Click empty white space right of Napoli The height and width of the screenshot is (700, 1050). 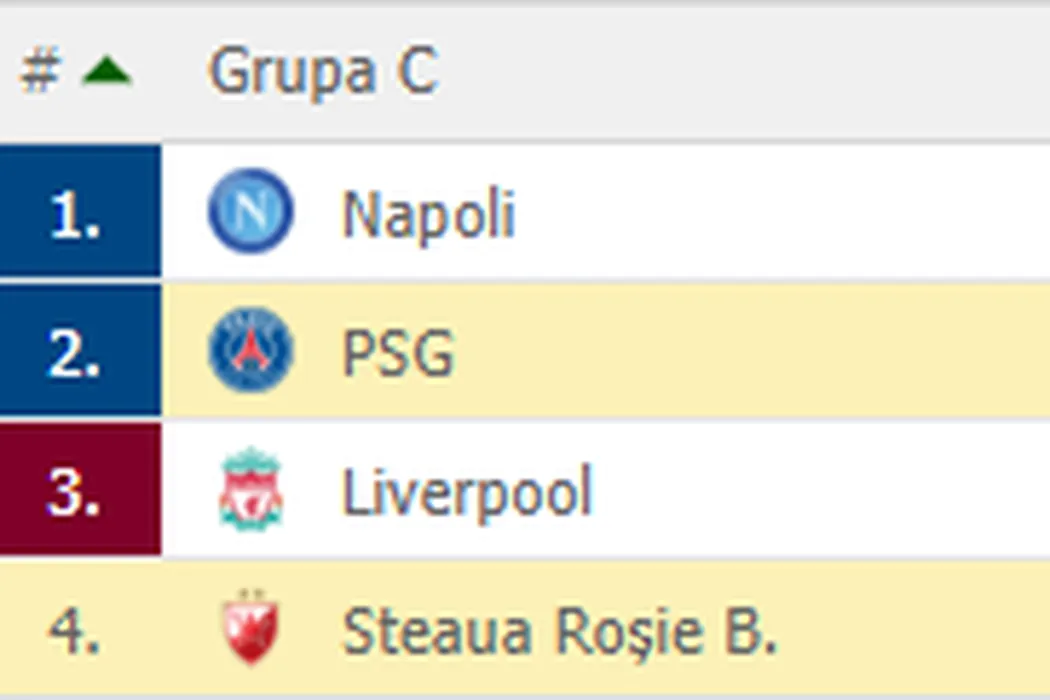coord(780,212)
